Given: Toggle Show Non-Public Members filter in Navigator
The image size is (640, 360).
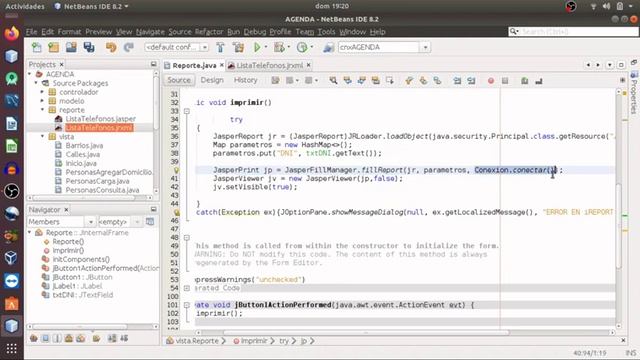Looking at the screenshot, I should [69, 338].
